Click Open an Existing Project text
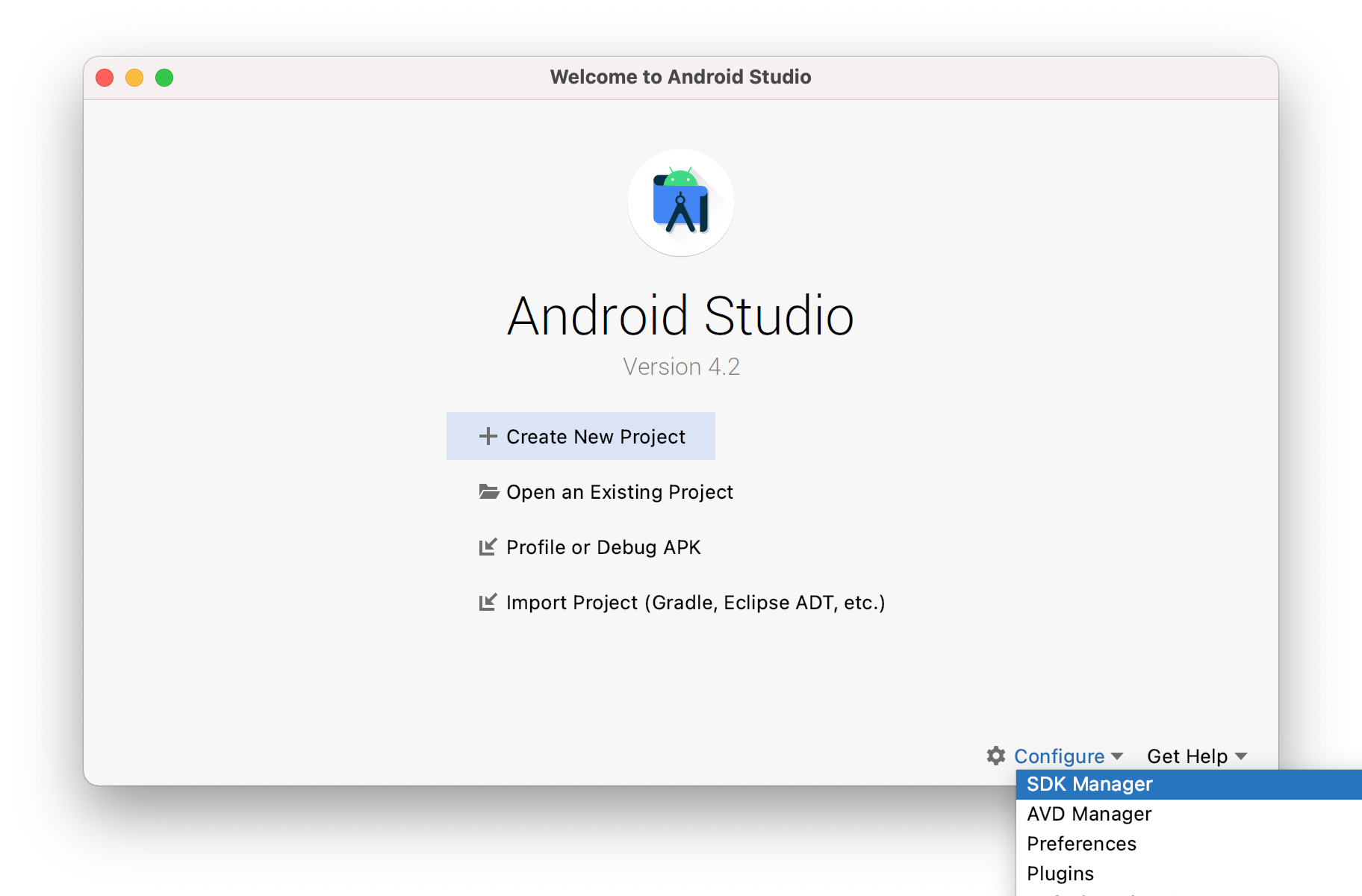Image resolution: width=1362 pixels, height=896 pixels. coord(619,492)
